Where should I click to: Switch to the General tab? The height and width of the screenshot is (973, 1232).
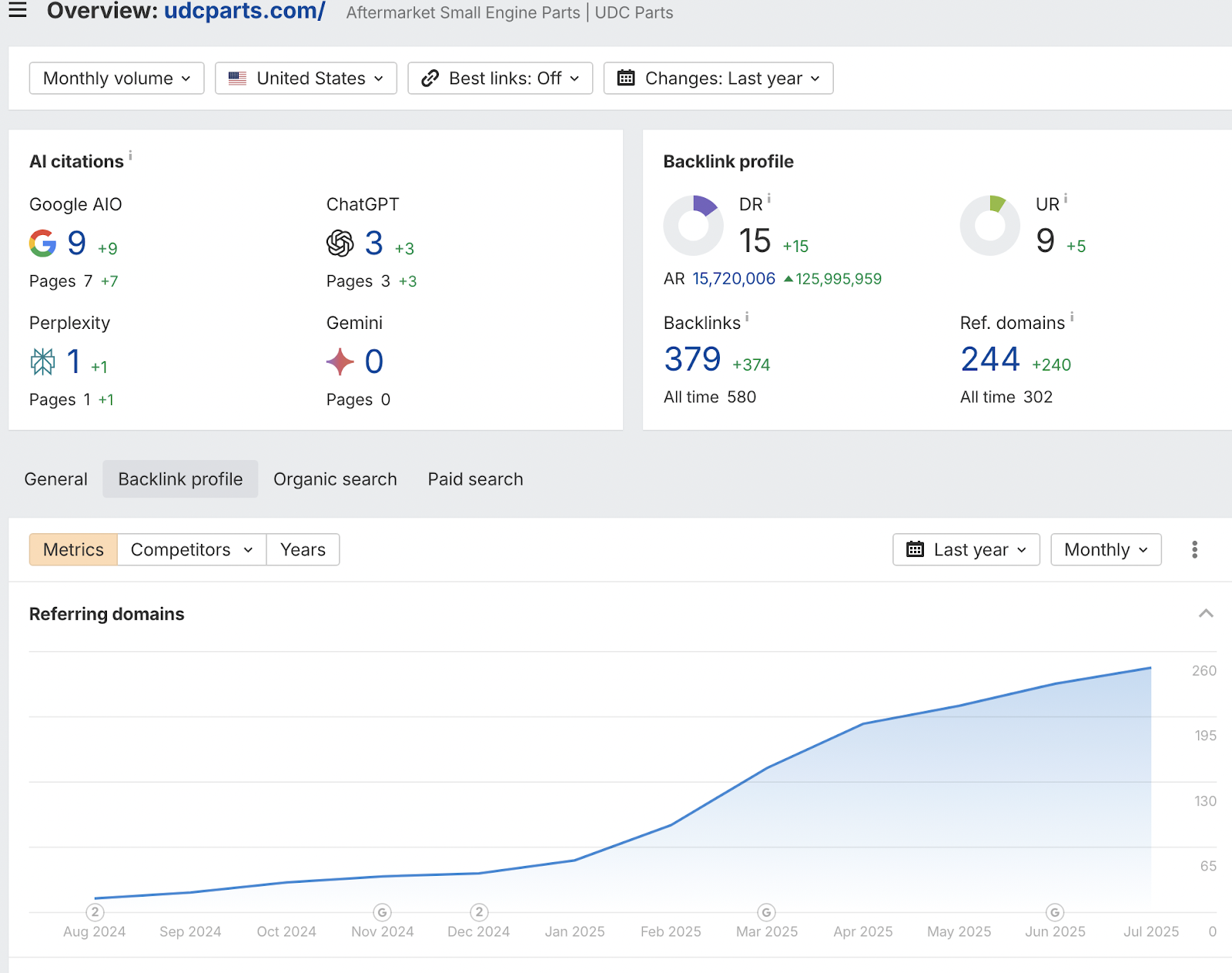click(x=56, y=479)
